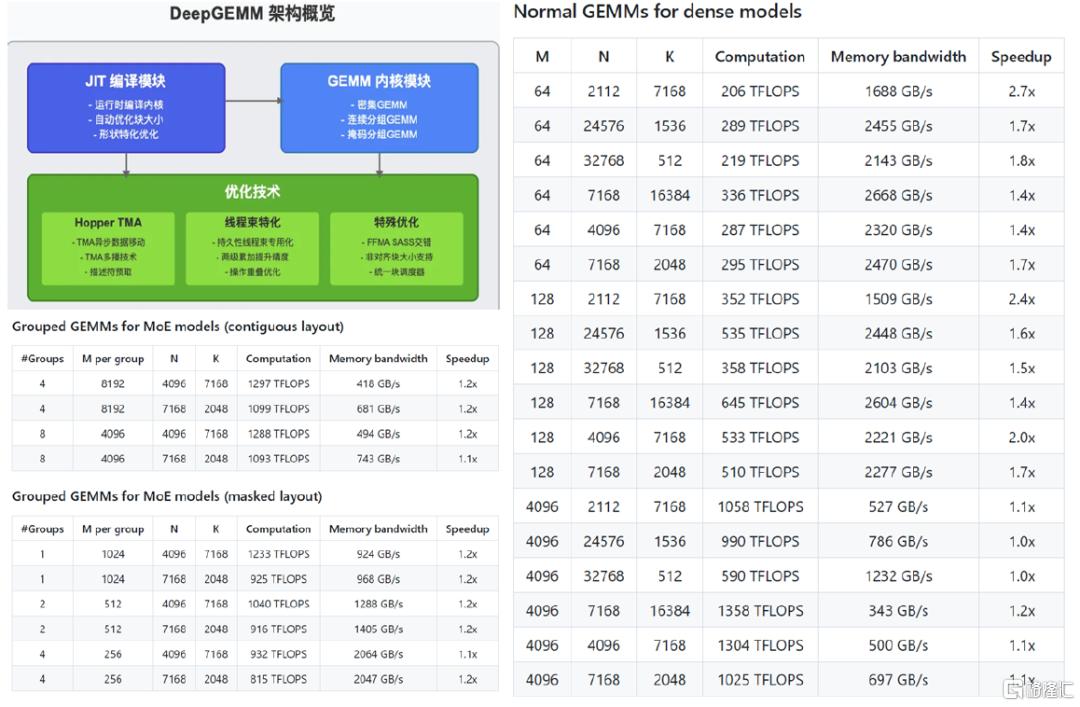Click the "1232 GB/s" cell

[898, 576]
